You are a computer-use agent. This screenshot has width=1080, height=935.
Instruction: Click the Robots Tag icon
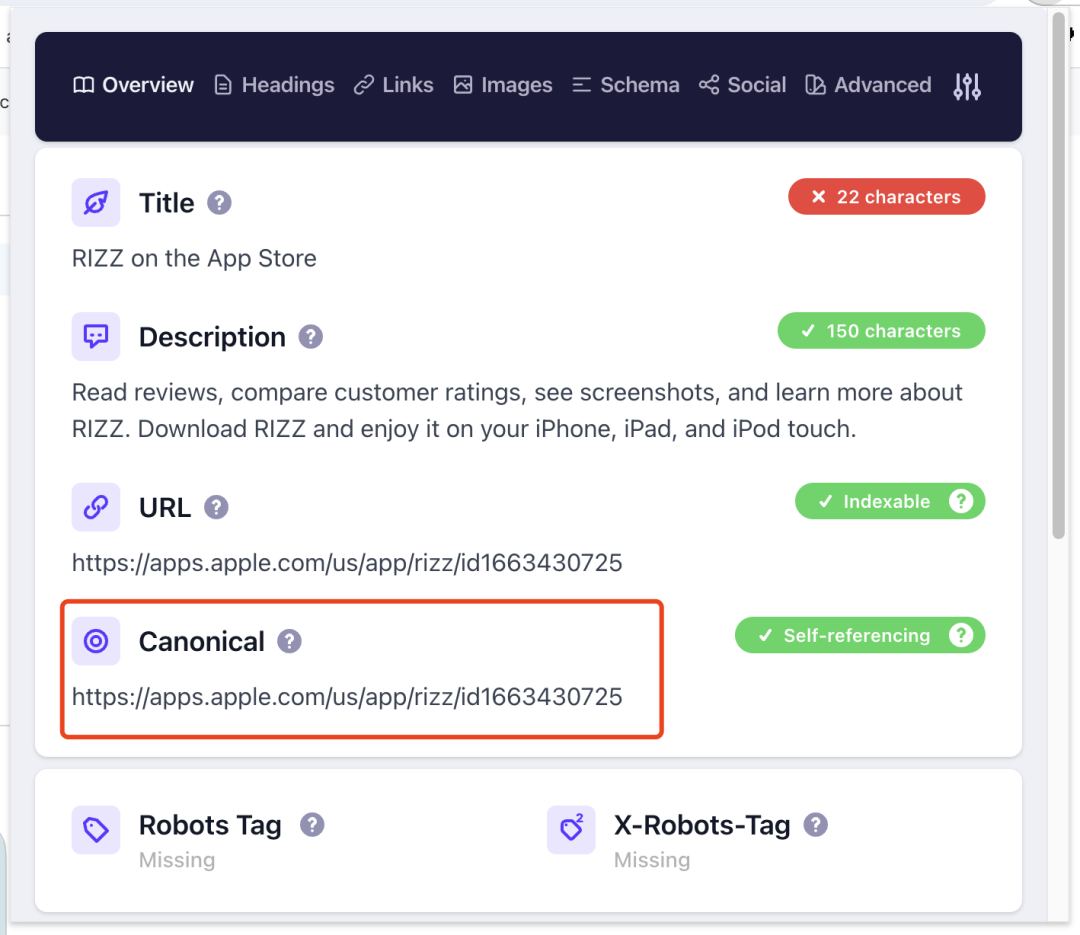(x=96, y=830)
